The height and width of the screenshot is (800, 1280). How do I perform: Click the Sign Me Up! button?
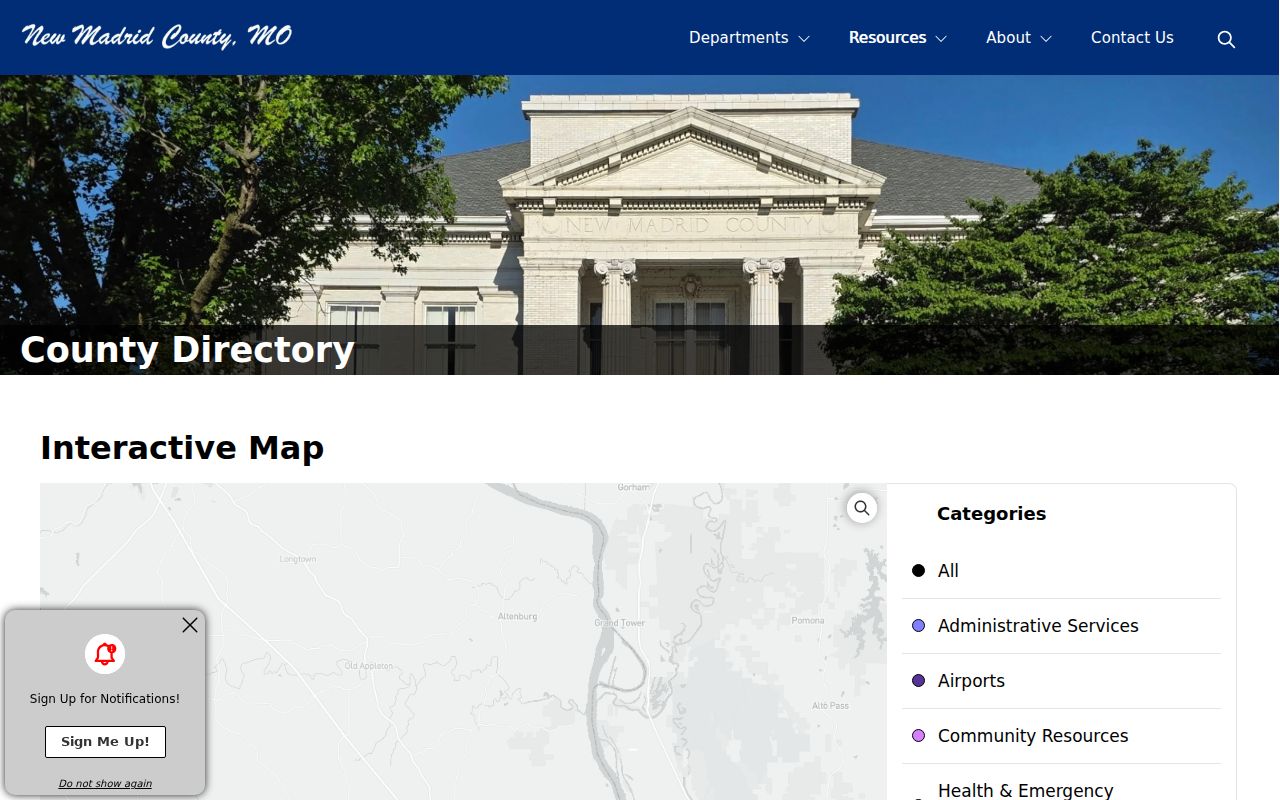click(105, 742)
